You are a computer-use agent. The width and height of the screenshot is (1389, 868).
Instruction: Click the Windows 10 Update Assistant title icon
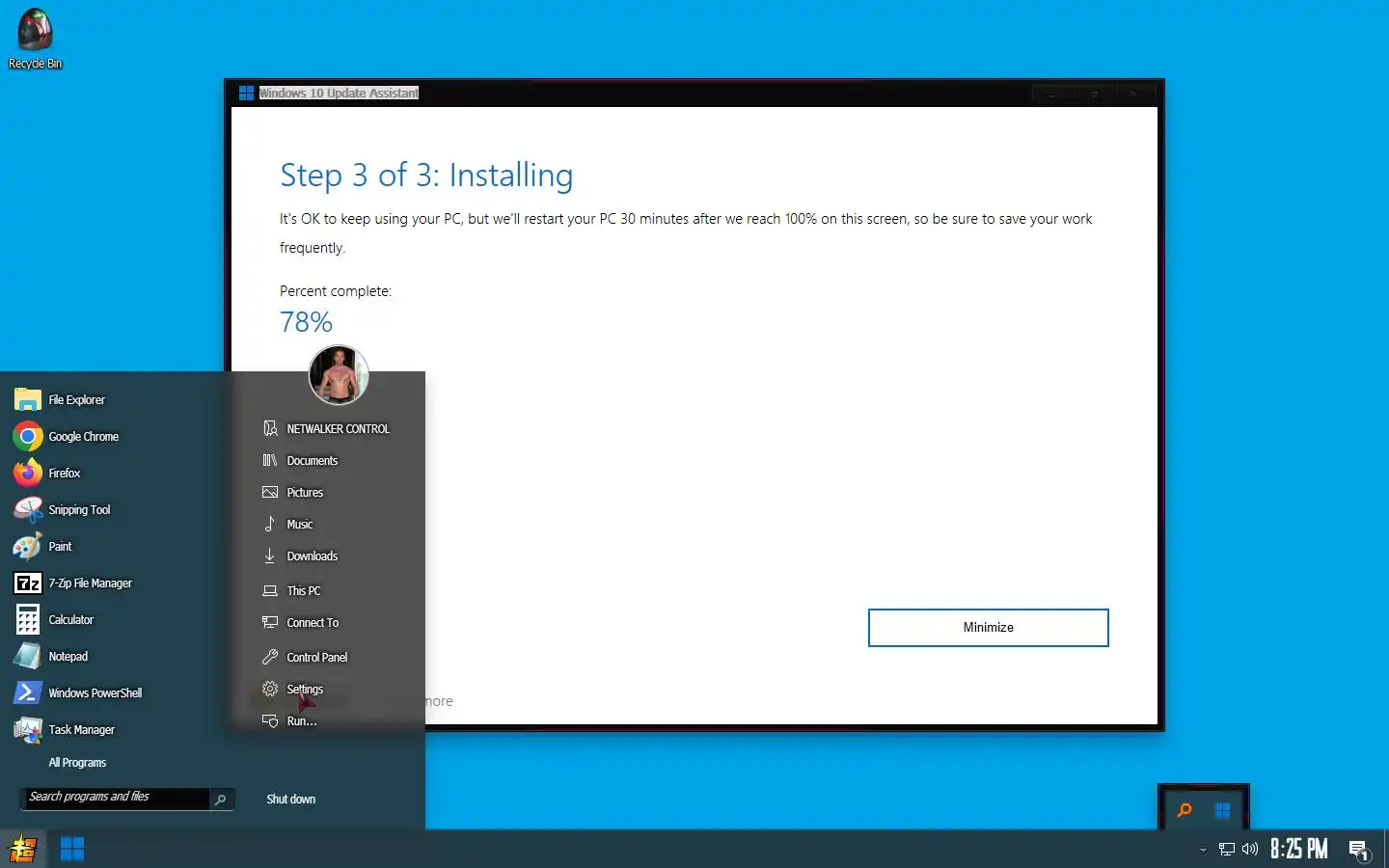point(246,93)
